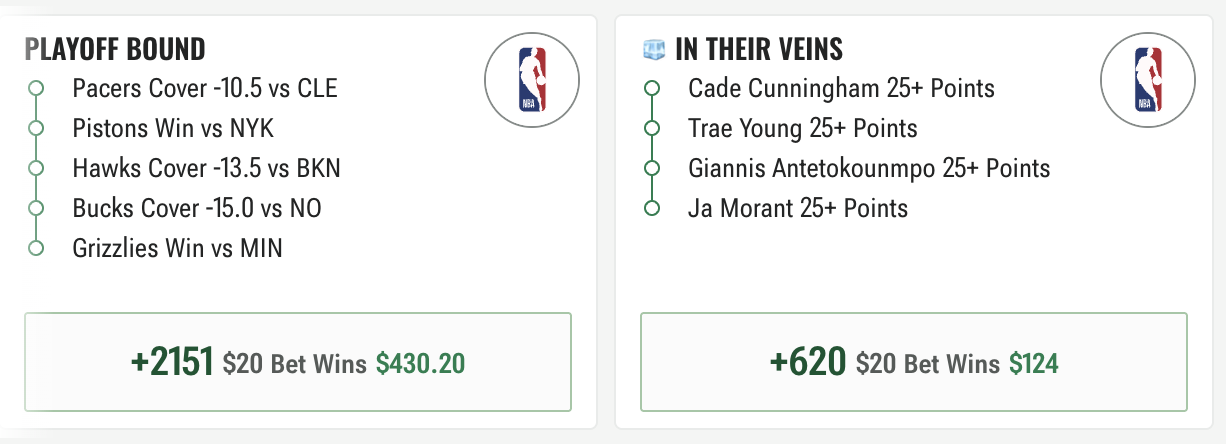Click the circle marker beside Ja Morant leg
This screenshot has height=444, width=1226.
click(652, 208)
